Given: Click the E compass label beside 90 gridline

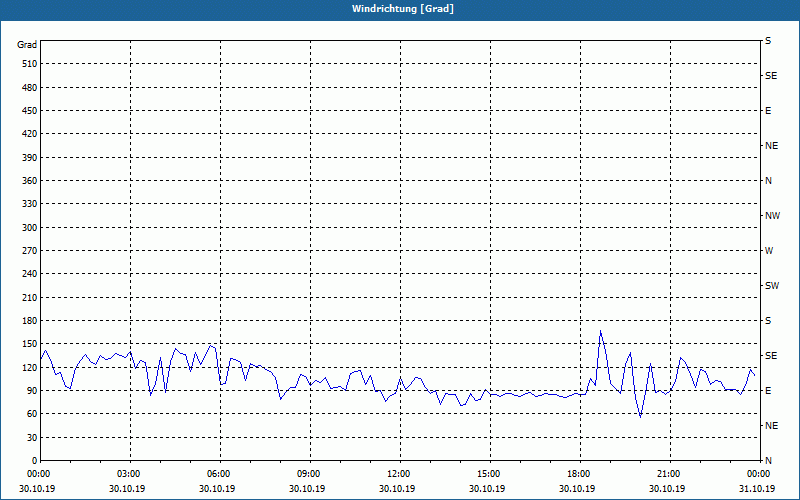Looking at the screenshot, I should tap(768, 391).
